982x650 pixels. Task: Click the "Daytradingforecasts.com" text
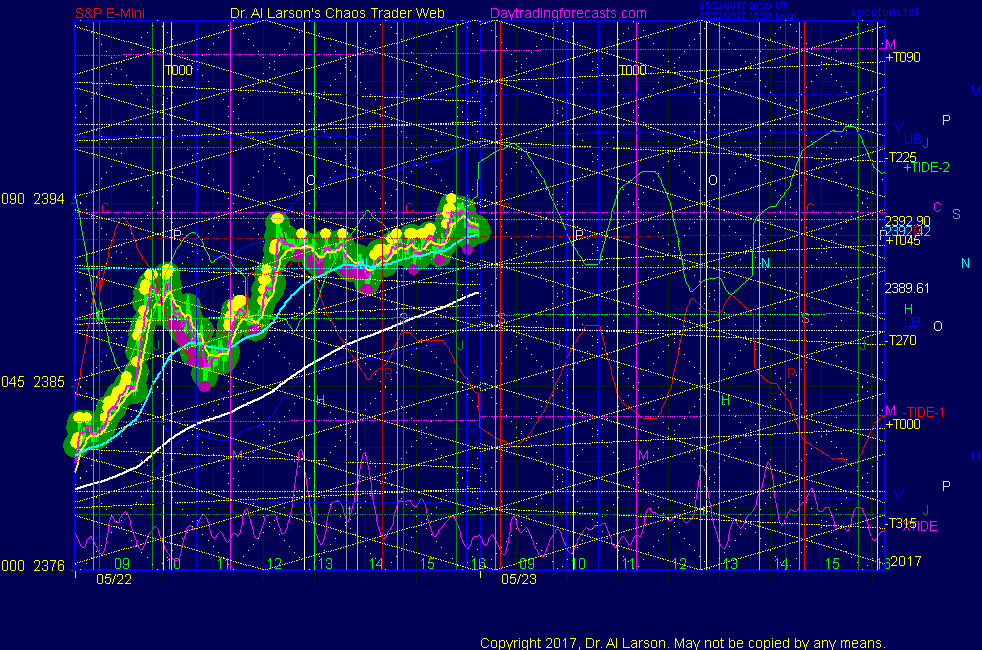click(x=568, y=13)
